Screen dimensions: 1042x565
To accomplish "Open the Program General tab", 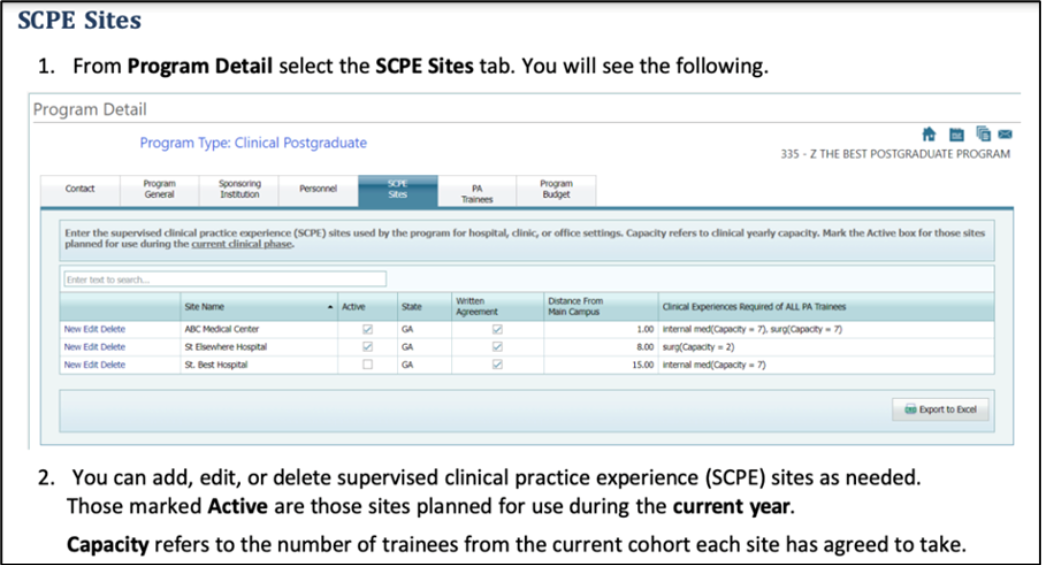I will (159, 189).
